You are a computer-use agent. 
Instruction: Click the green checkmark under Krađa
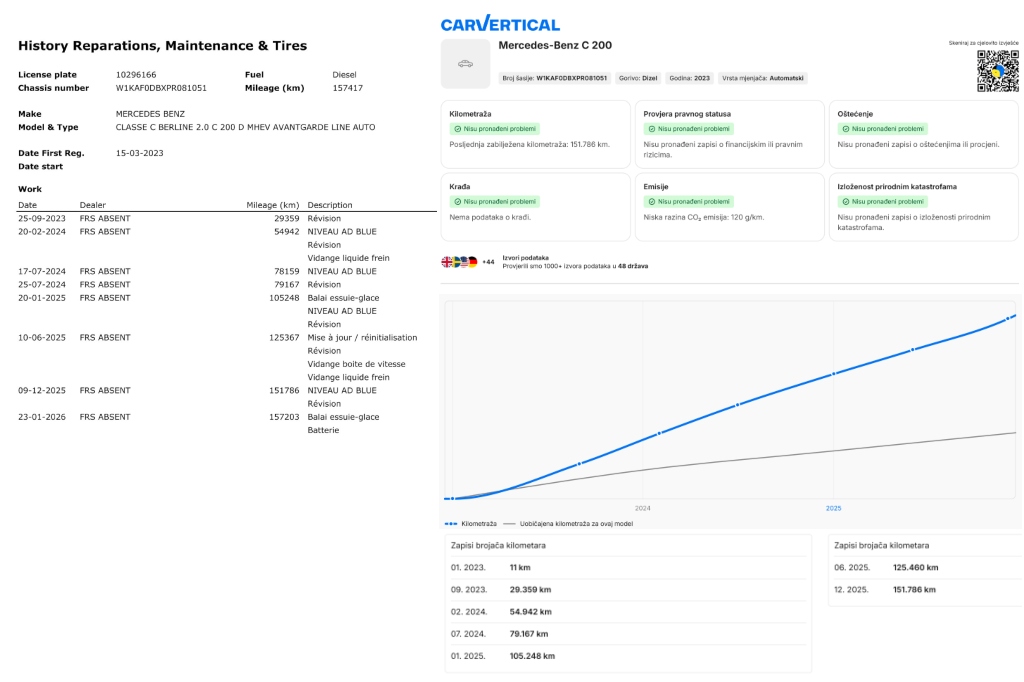(457, 201)
